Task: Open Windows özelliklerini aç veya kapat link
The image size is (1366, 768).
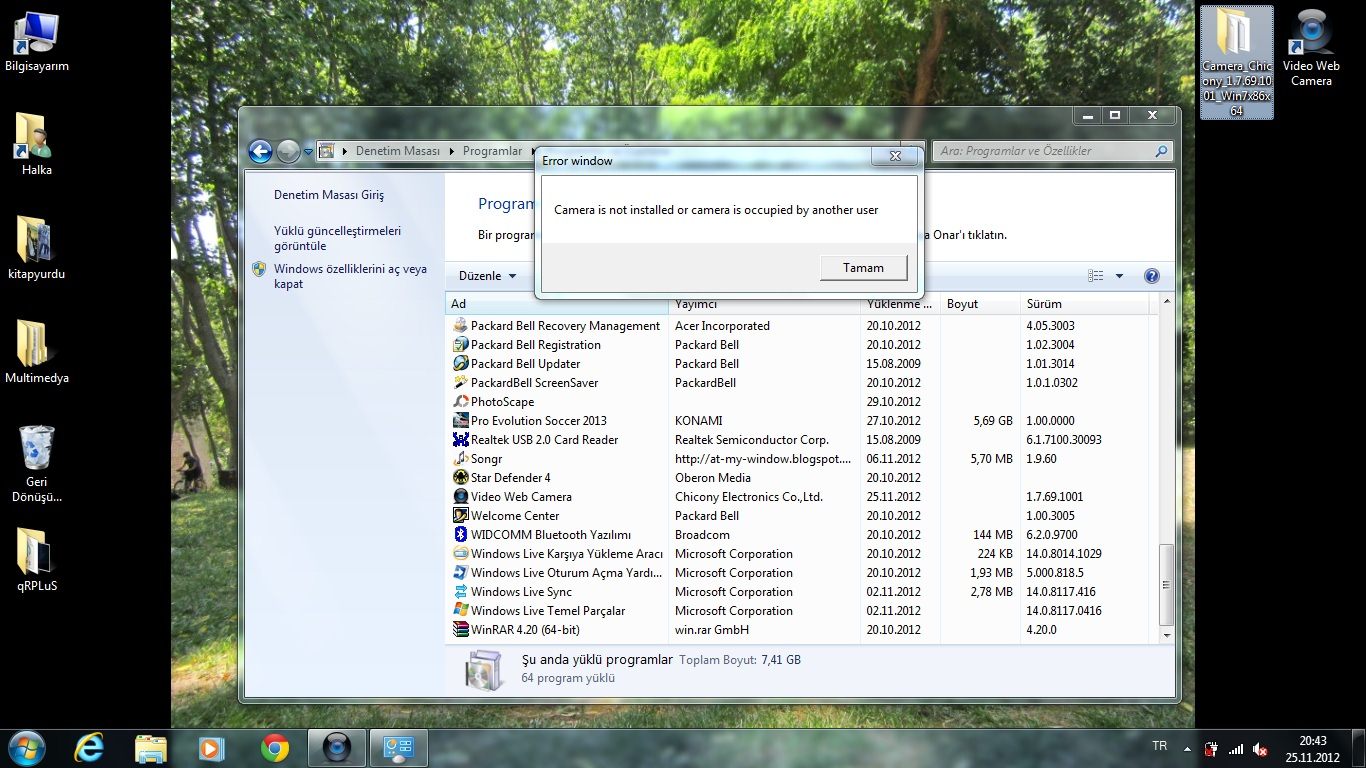Action: 350,276
